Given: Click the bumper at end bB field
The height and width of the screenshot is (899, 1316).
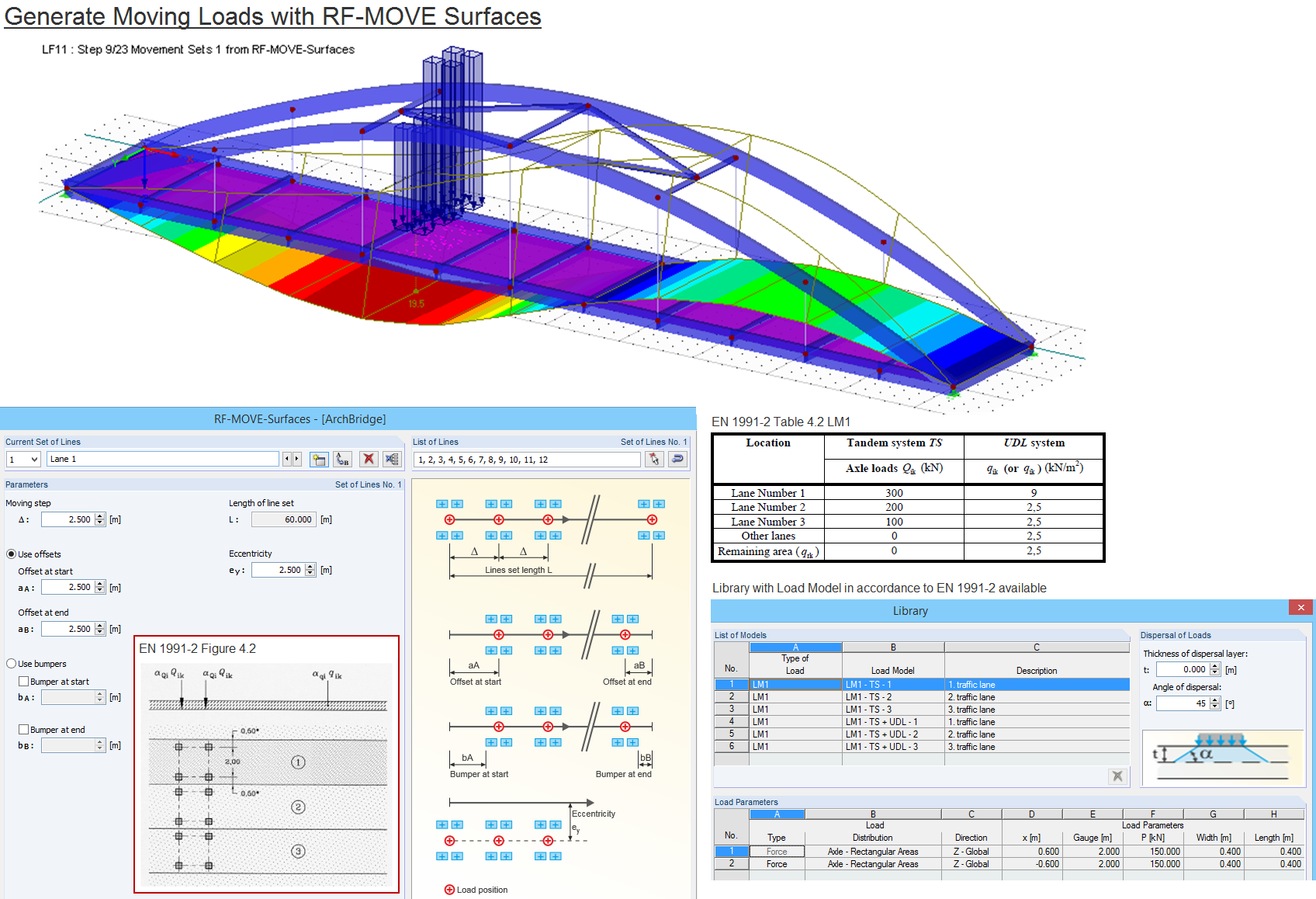Looking at the screenshot, I should pyautogui.click(x=68, y=745).
